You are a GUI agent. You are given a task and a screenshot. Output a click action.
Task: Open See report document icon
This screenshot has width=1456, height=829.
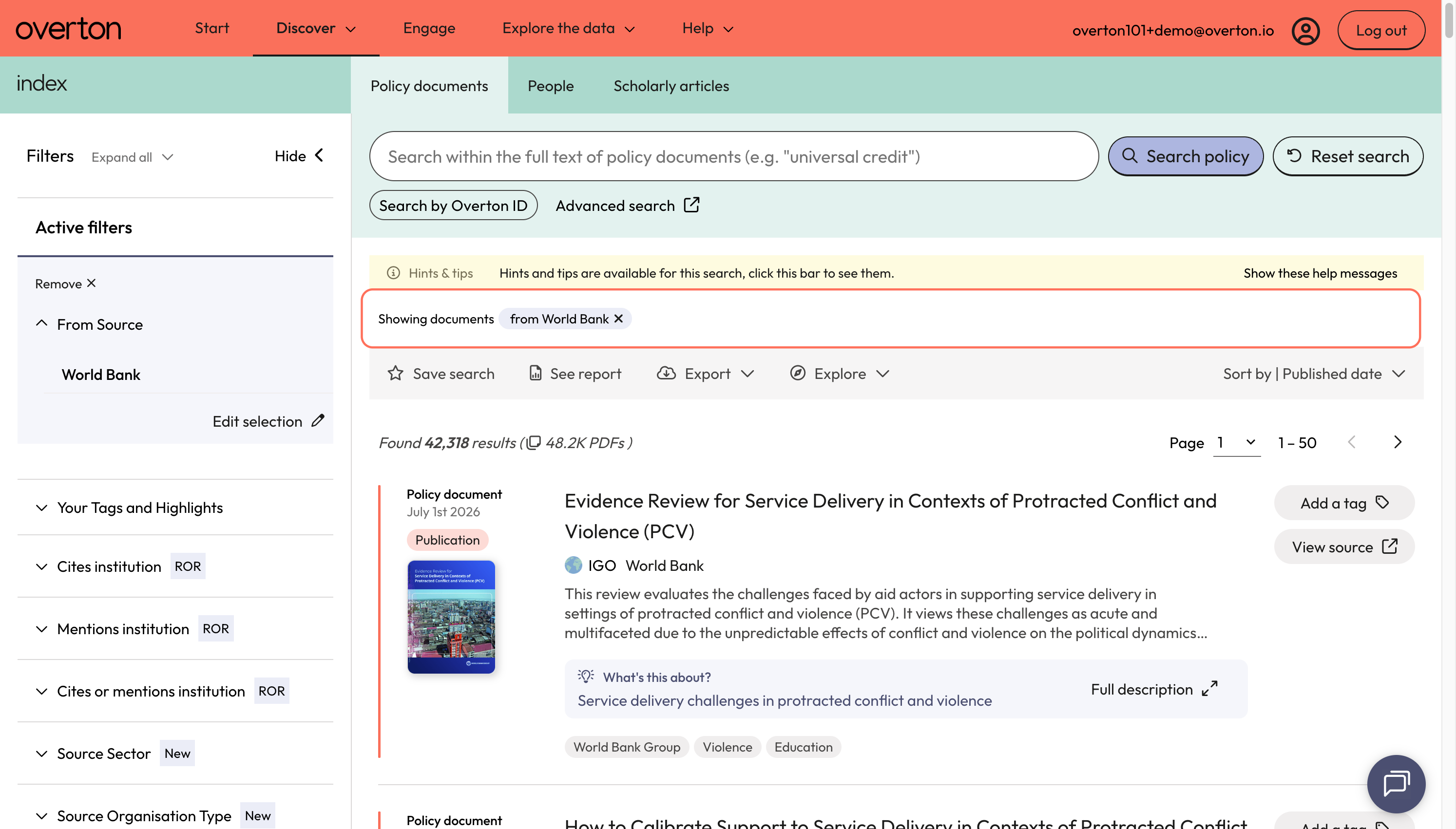tap(535, 373)
